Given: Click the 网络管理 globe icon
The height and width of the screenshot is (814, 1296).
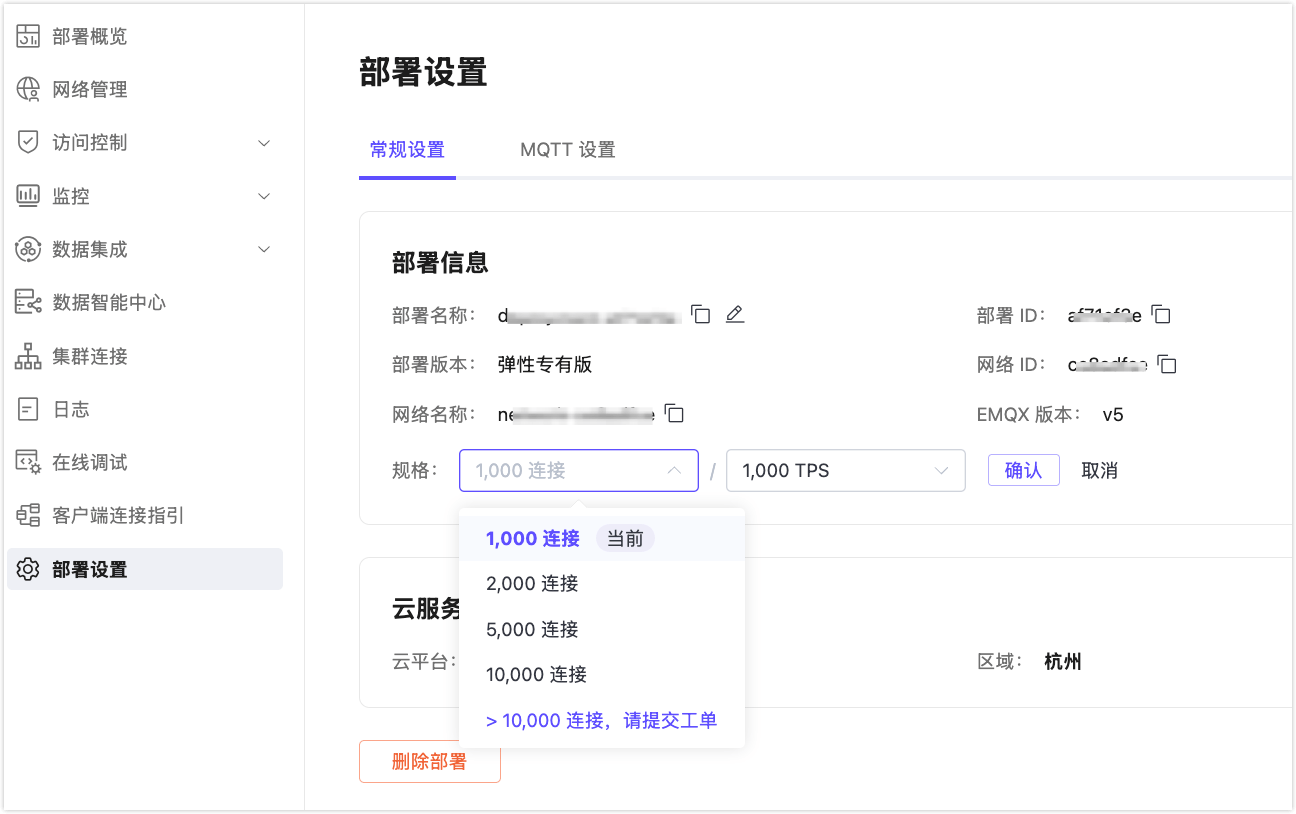Looking at the screenshot, I should click(28, 90).
